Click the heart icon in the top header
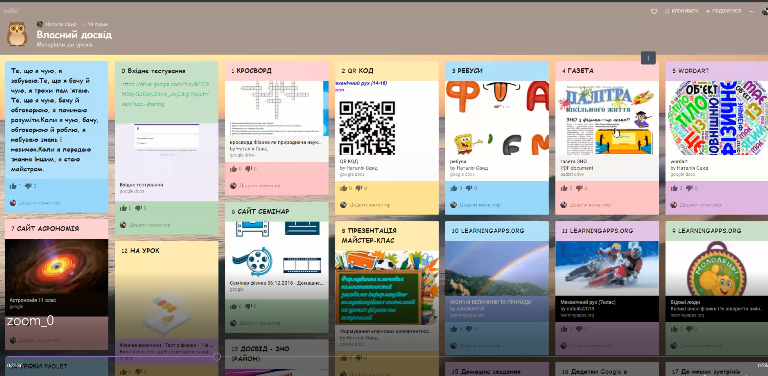 (653, 11)
